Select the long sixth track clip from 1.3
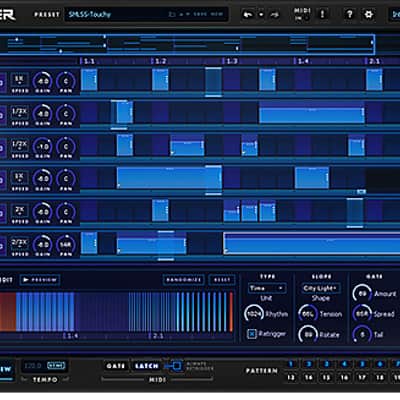This screenshot has width=400, height=400. coord(312,244)
